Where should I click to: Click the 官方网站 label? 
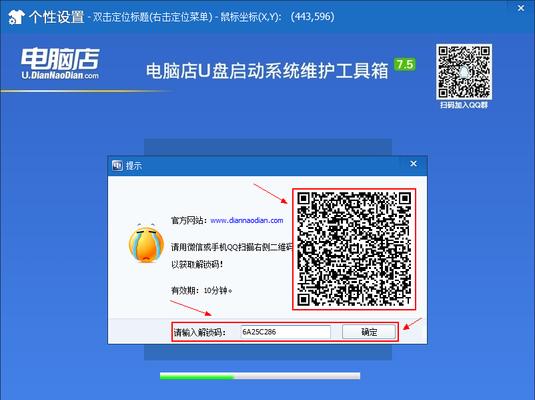click(189, 220)
